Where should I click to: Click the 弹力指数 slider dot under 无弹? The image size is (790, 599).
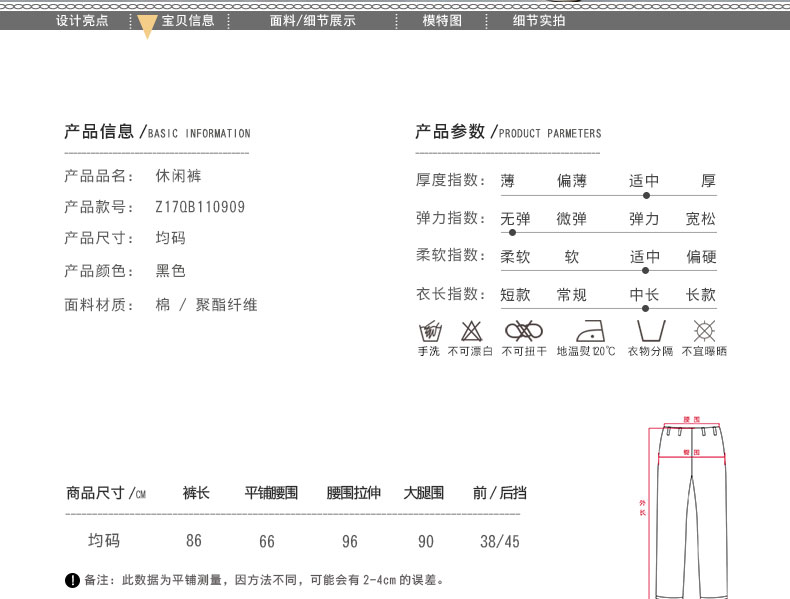(513, 233)
